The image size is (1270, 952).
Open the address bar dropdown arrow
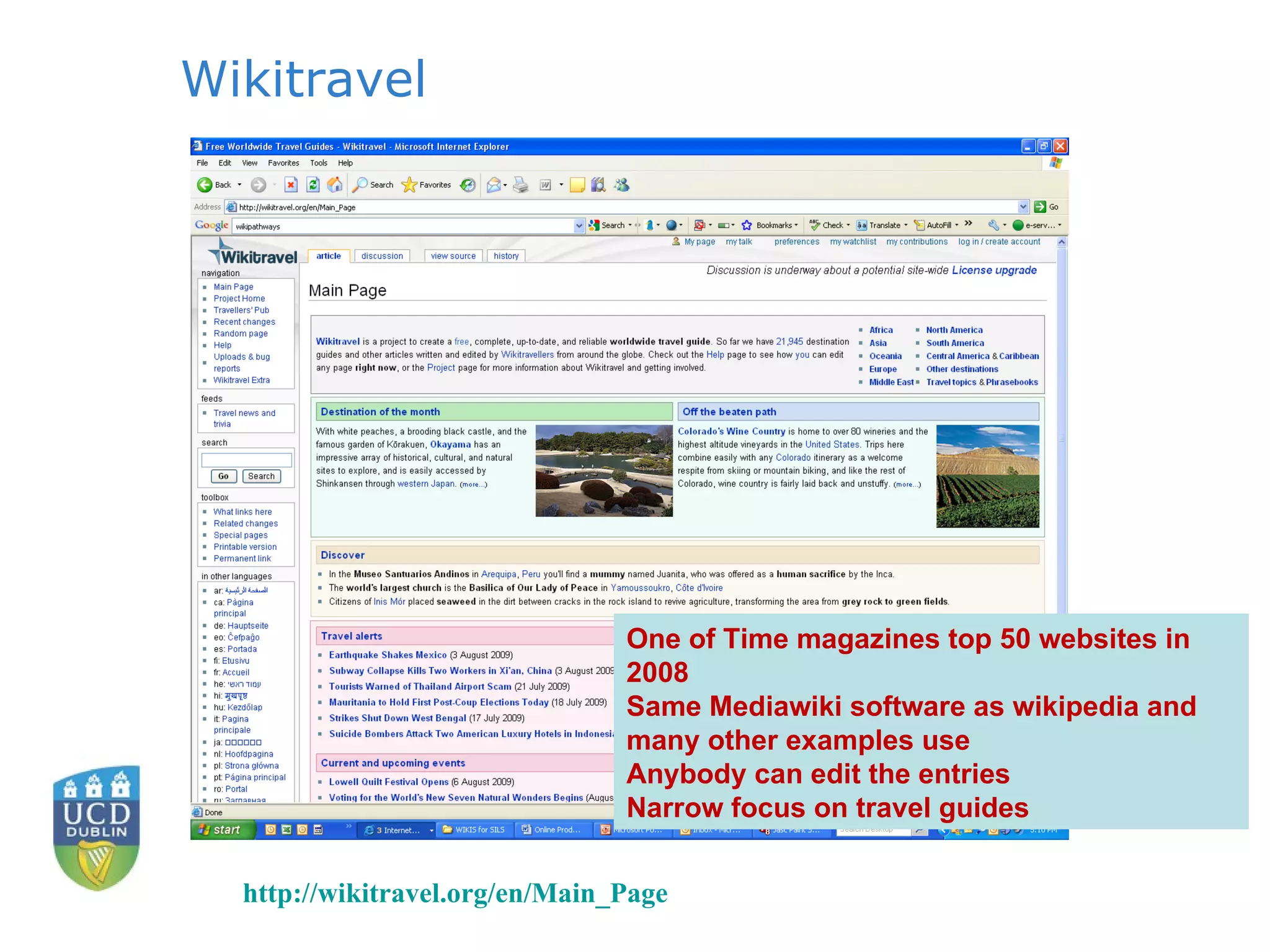1023,207
